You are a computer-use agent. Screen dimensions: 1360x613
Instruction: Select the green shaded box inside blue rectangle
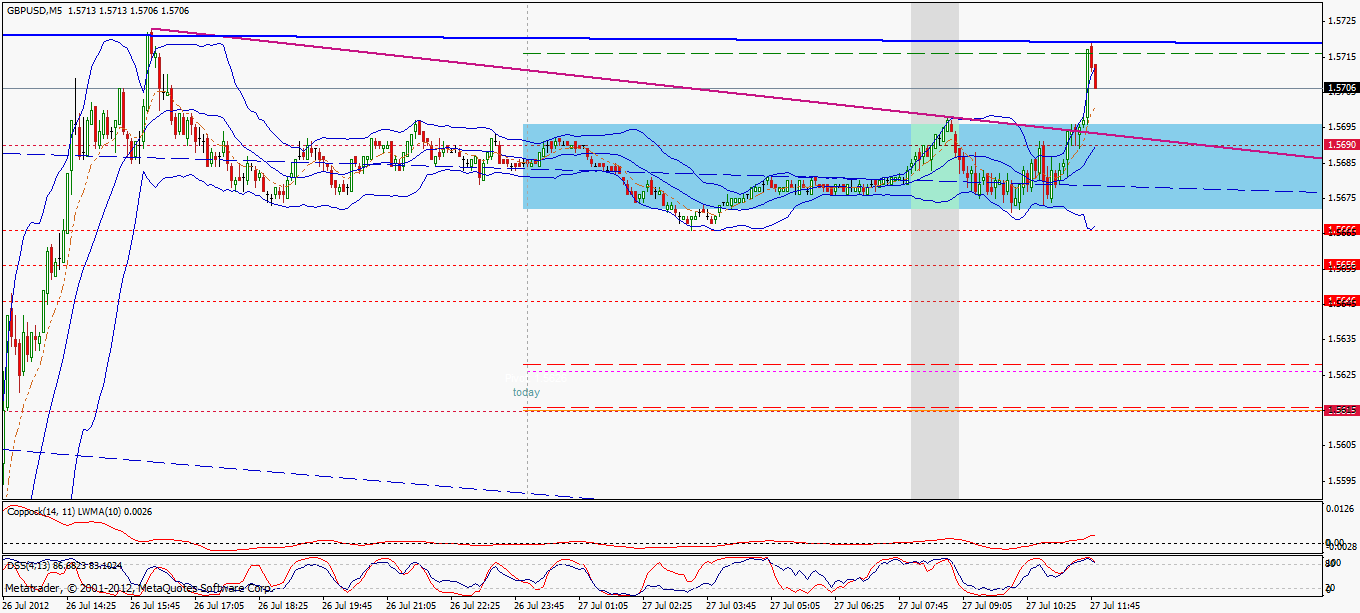(935, 166)
